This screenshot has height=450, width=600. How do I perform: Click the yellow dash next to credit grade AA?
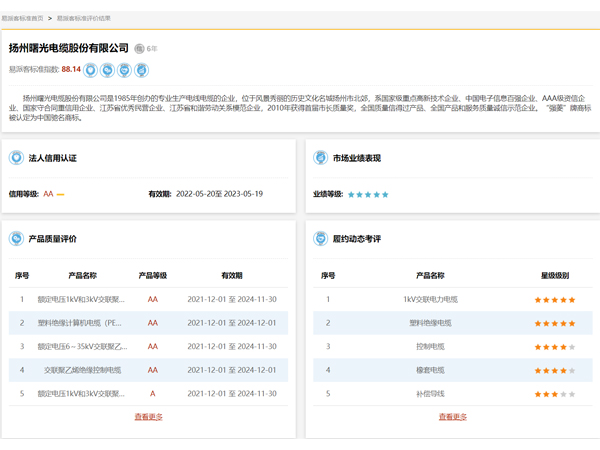[x=60, y=195]
